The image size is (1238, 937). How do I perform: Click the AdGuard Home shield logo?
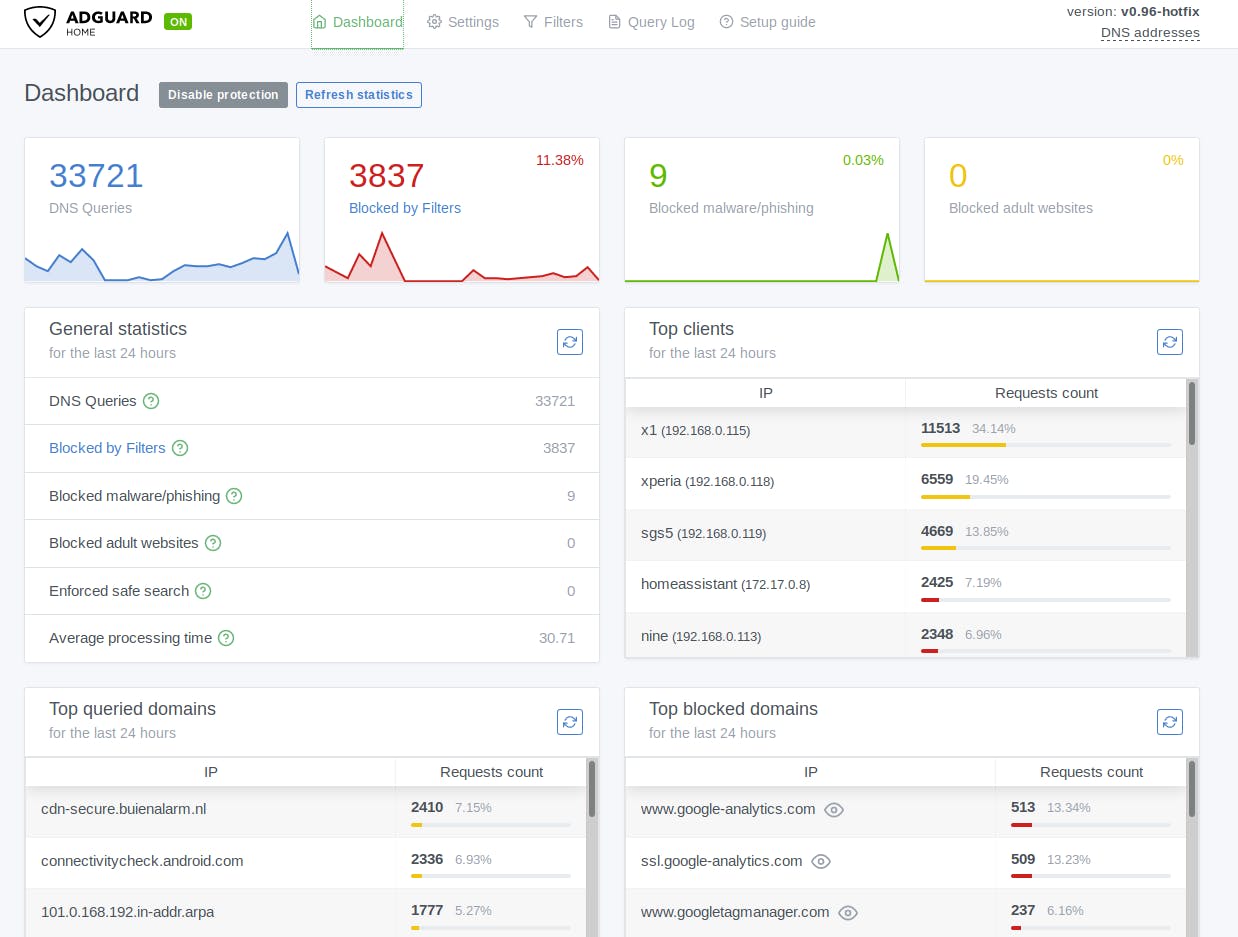[x=40, y=20]
